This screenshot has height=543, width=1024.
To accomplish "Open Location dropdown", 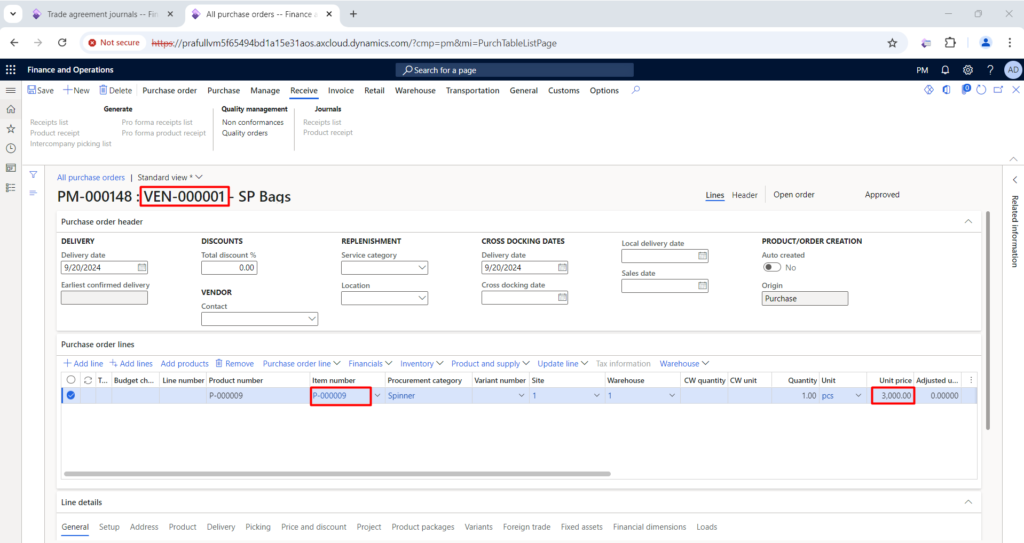I will (x=422, y=298).
